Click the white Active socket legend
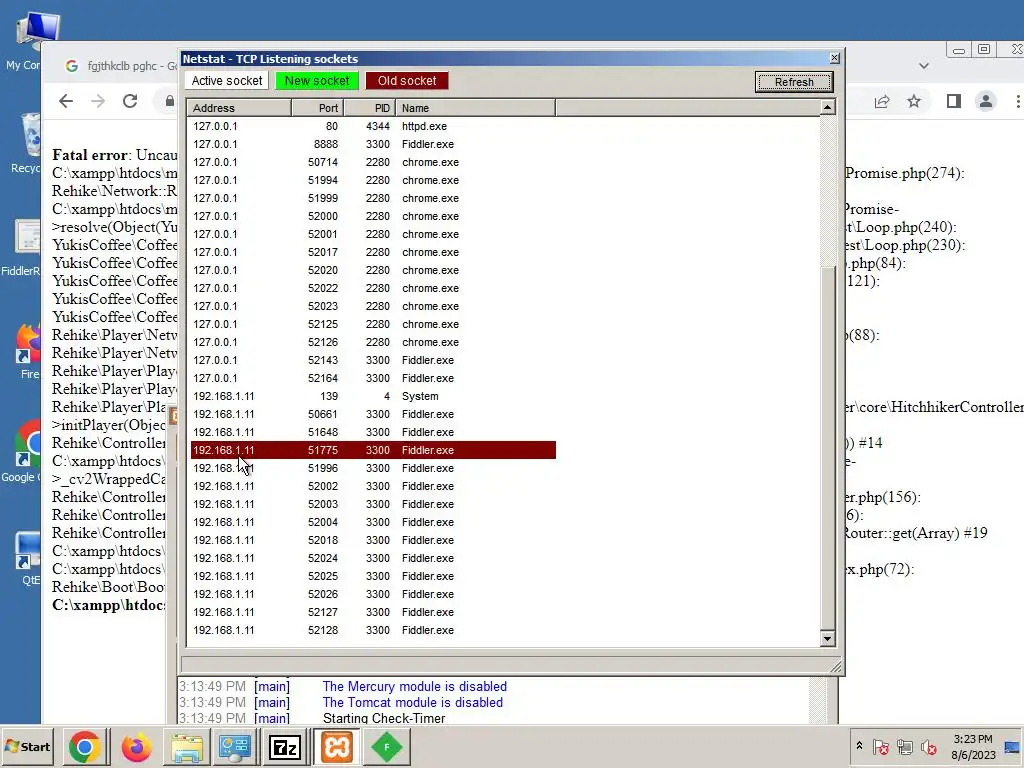The height and width of the screenshot is (768, 1024). pos(227,80)
